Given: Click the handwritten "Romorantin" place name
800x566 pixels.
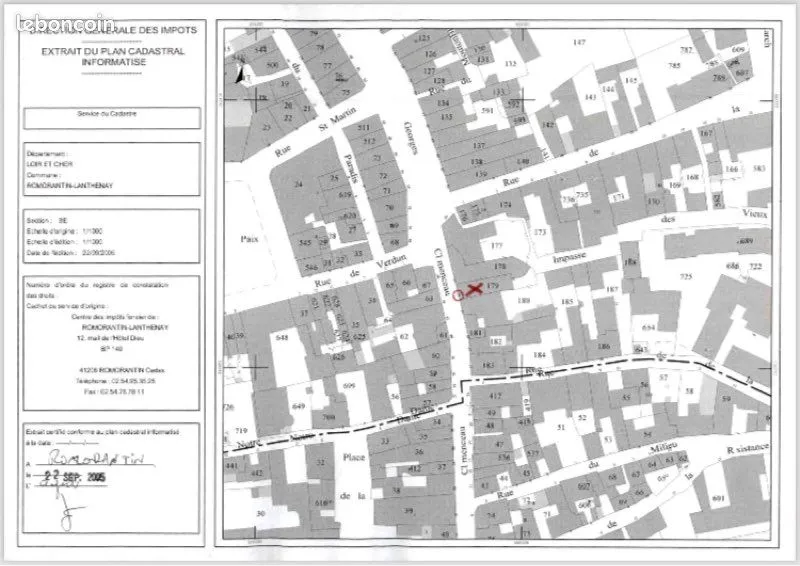Looking at the screenshot, I should coord(97,459).
